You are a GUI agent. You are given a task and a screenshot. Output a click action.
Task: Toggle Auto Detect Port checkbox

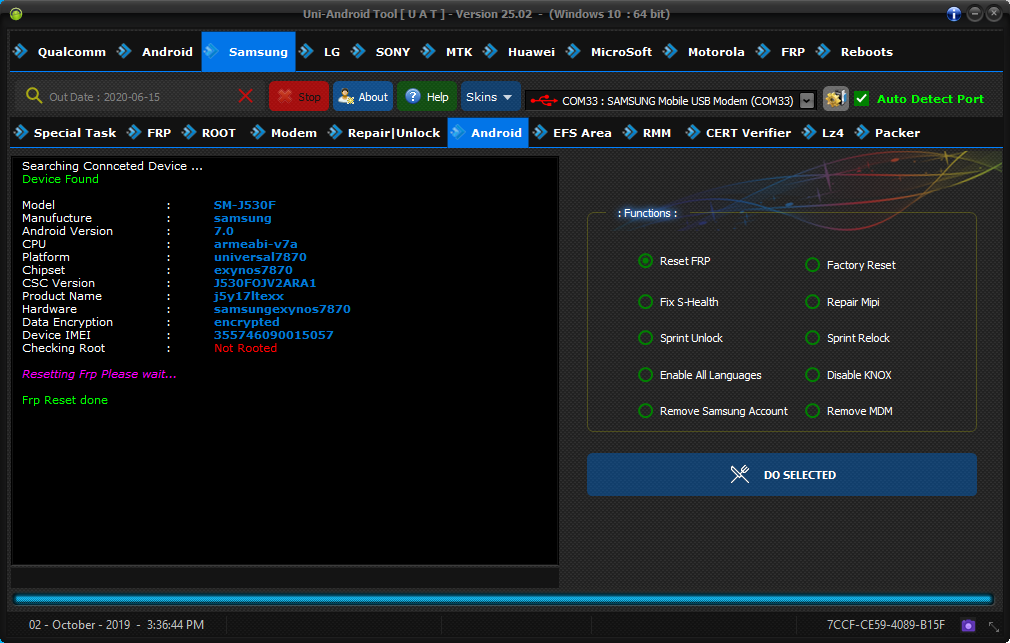point(861,99)
